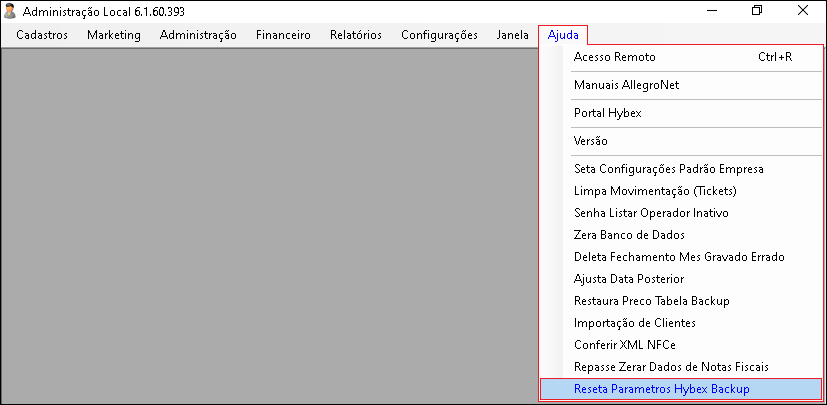Choose Reseta Parametros Hybex Backup
This screenshot has width=827, height=405.
tap(680, 389)
